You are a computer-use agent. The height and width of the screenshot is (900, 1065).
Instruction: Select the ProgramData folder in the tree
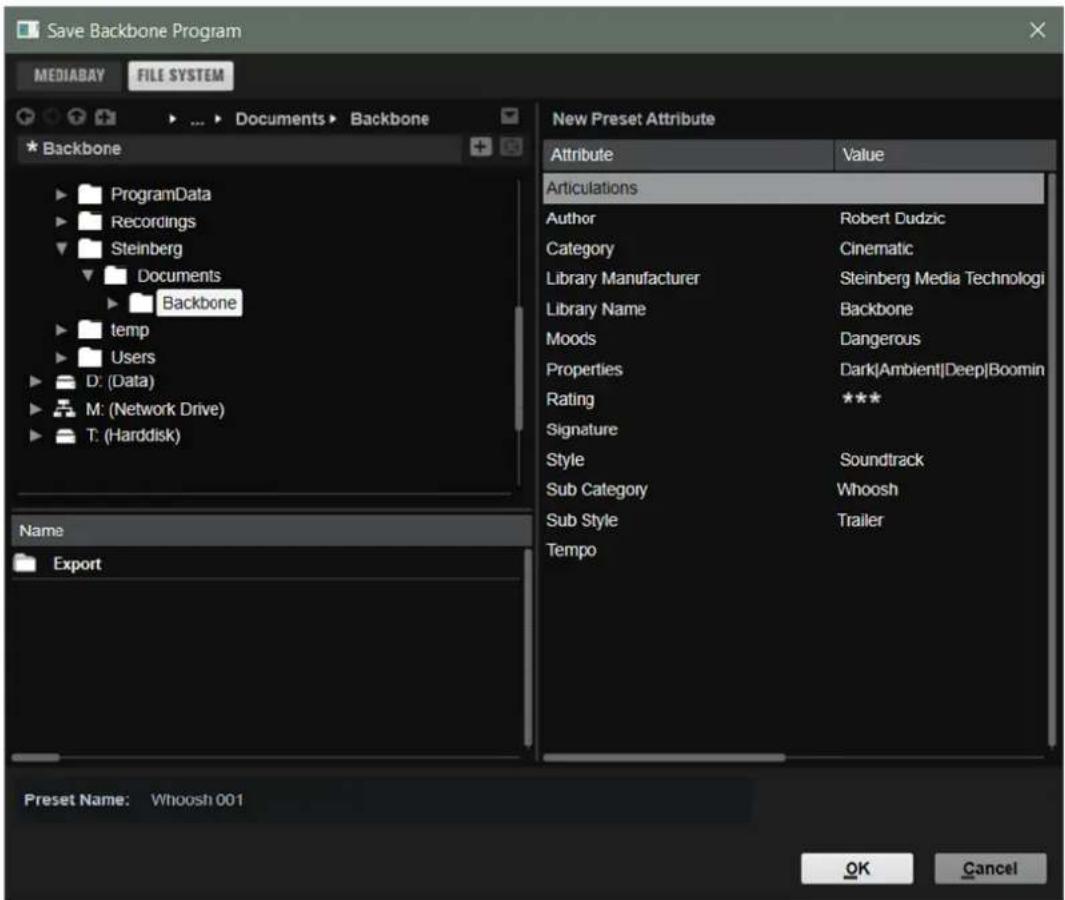(160, 195)
